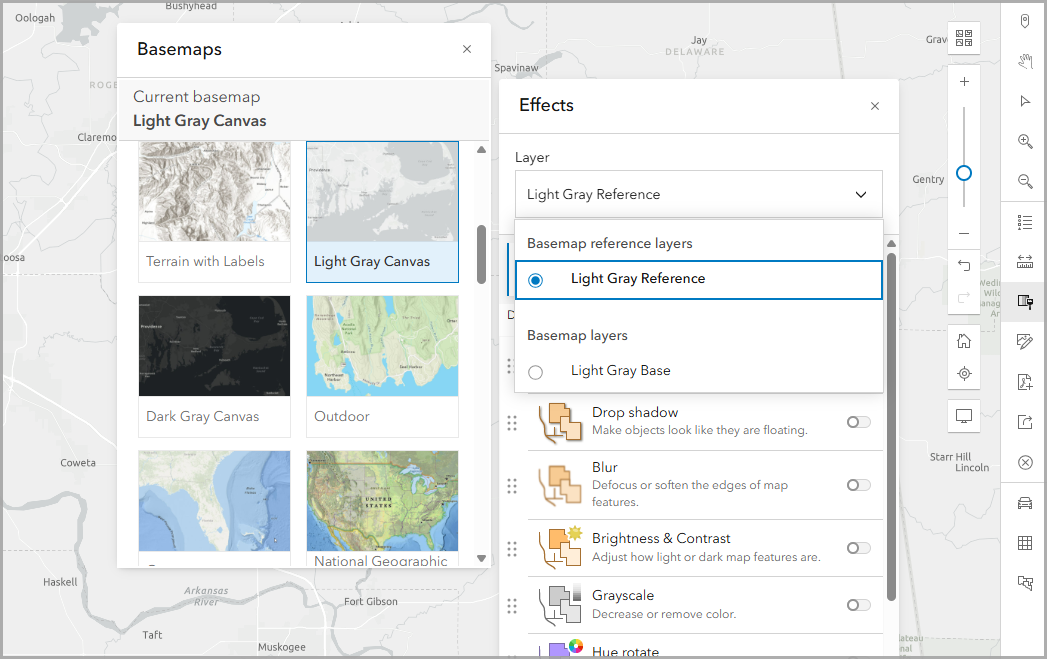The image size is (1047, 659).
Task: Enable the Brightness & Contrast effect
Action: pos(858,548)
